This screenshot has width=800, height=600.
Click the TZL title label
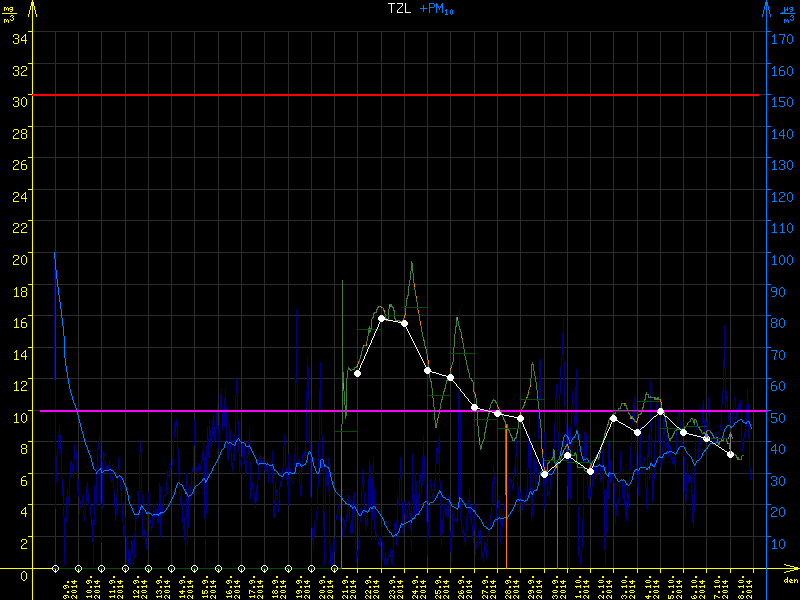tap(400, 8)
